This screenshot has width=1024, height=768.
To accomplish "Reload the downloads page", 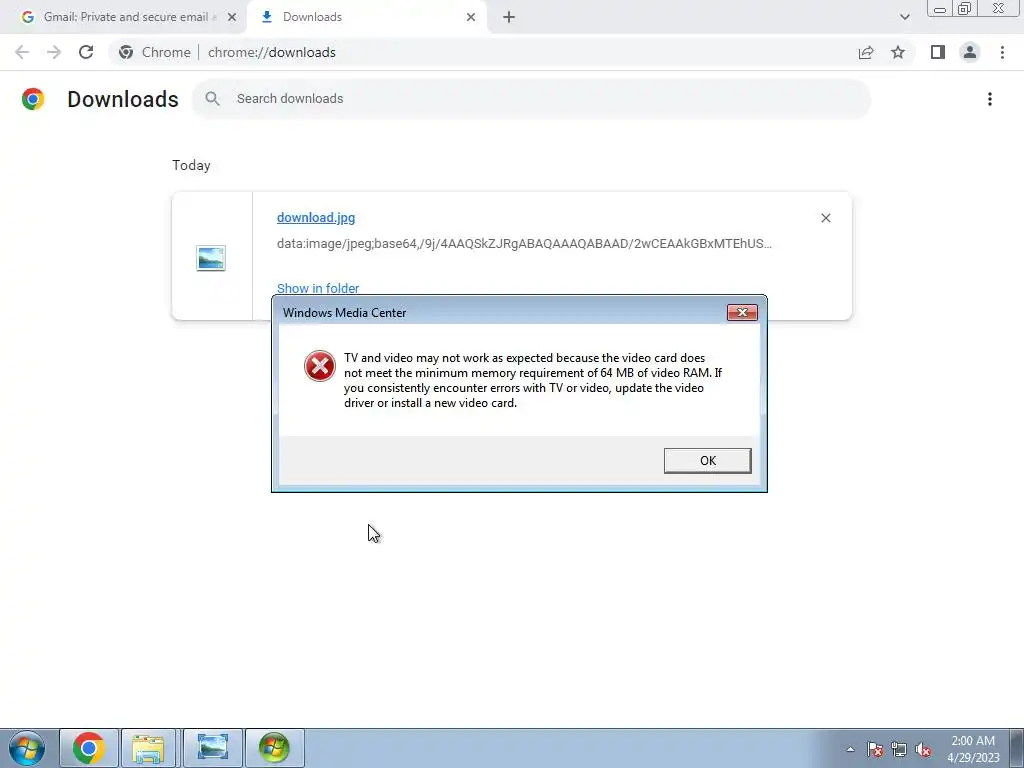I will pyautogui.click(x=86, y=52).
